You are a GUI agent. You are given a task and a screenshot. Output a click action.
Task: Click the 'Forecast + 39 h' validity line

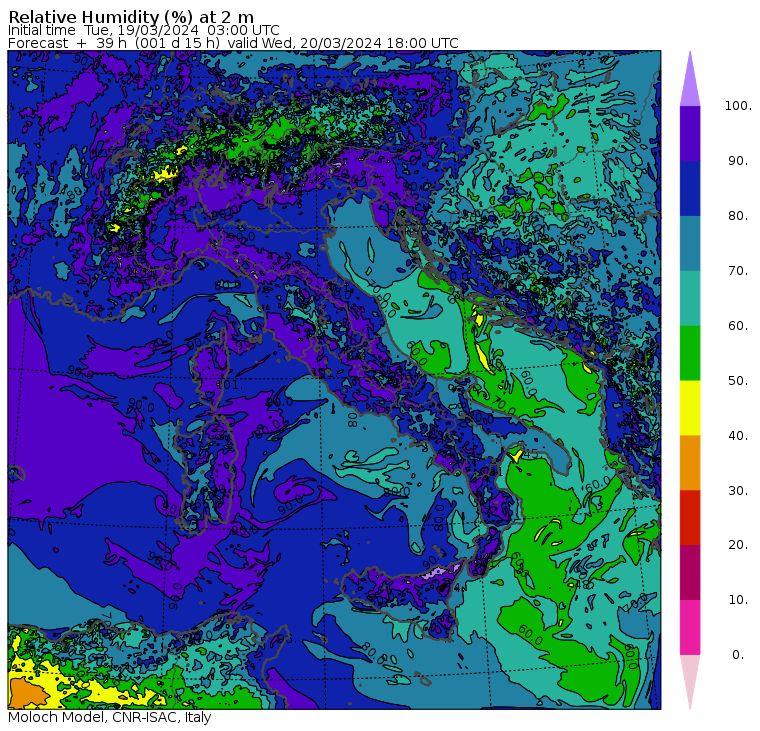(233, 43)
